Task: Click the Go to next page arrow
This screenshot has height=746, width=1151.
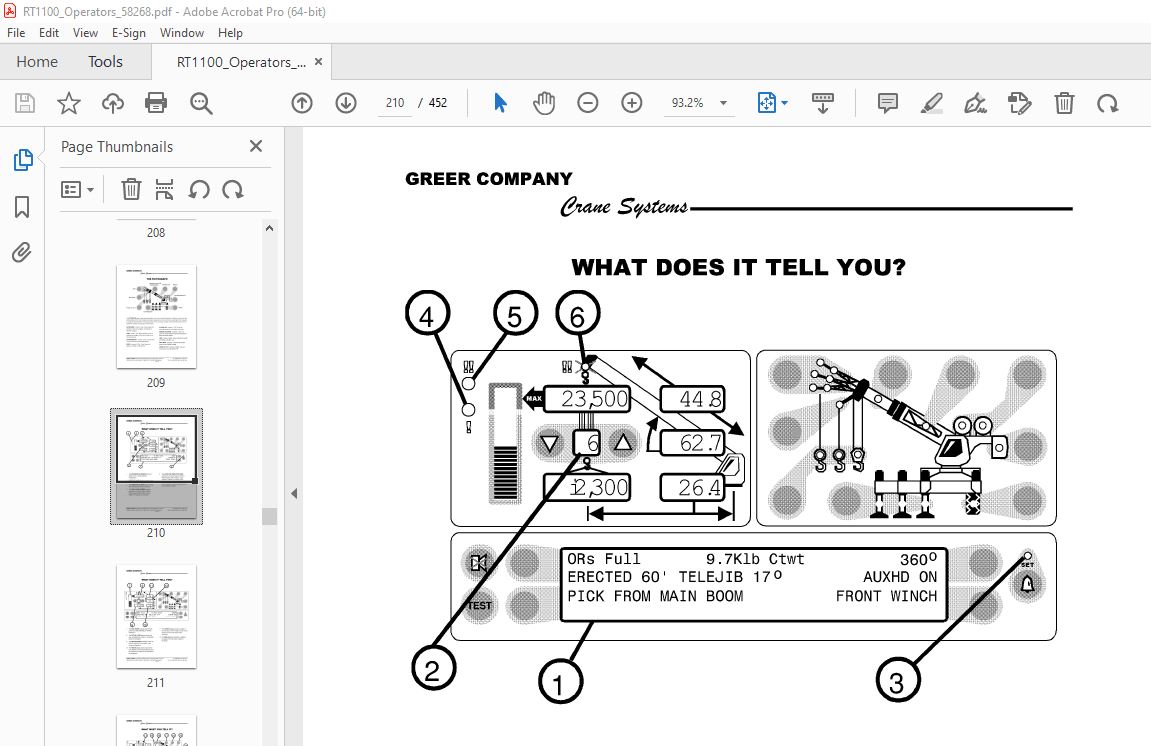Action: tap(345, 103)
